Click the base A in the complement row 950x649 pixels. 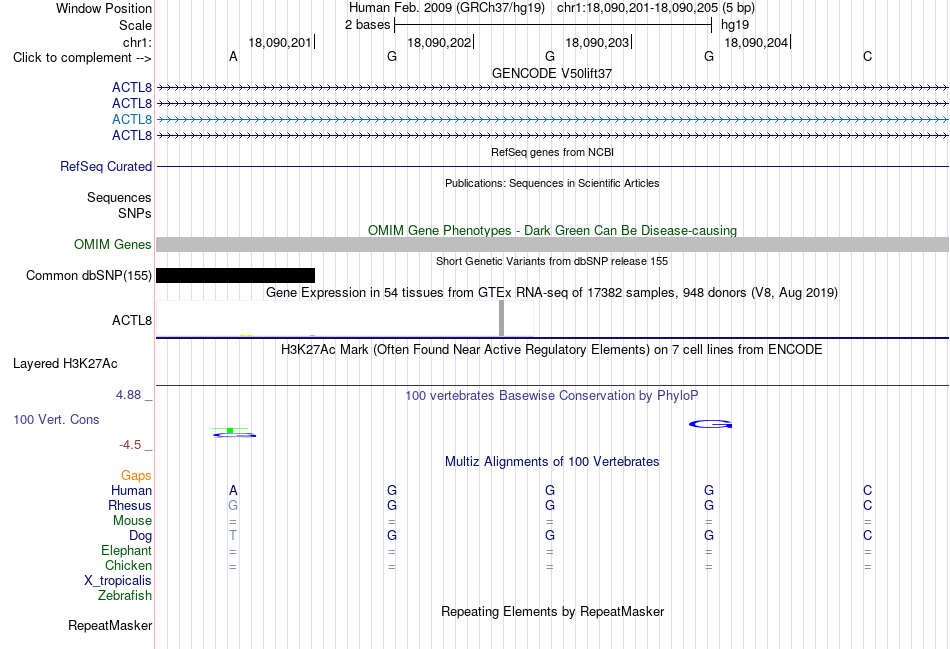[x=233, y=57]
